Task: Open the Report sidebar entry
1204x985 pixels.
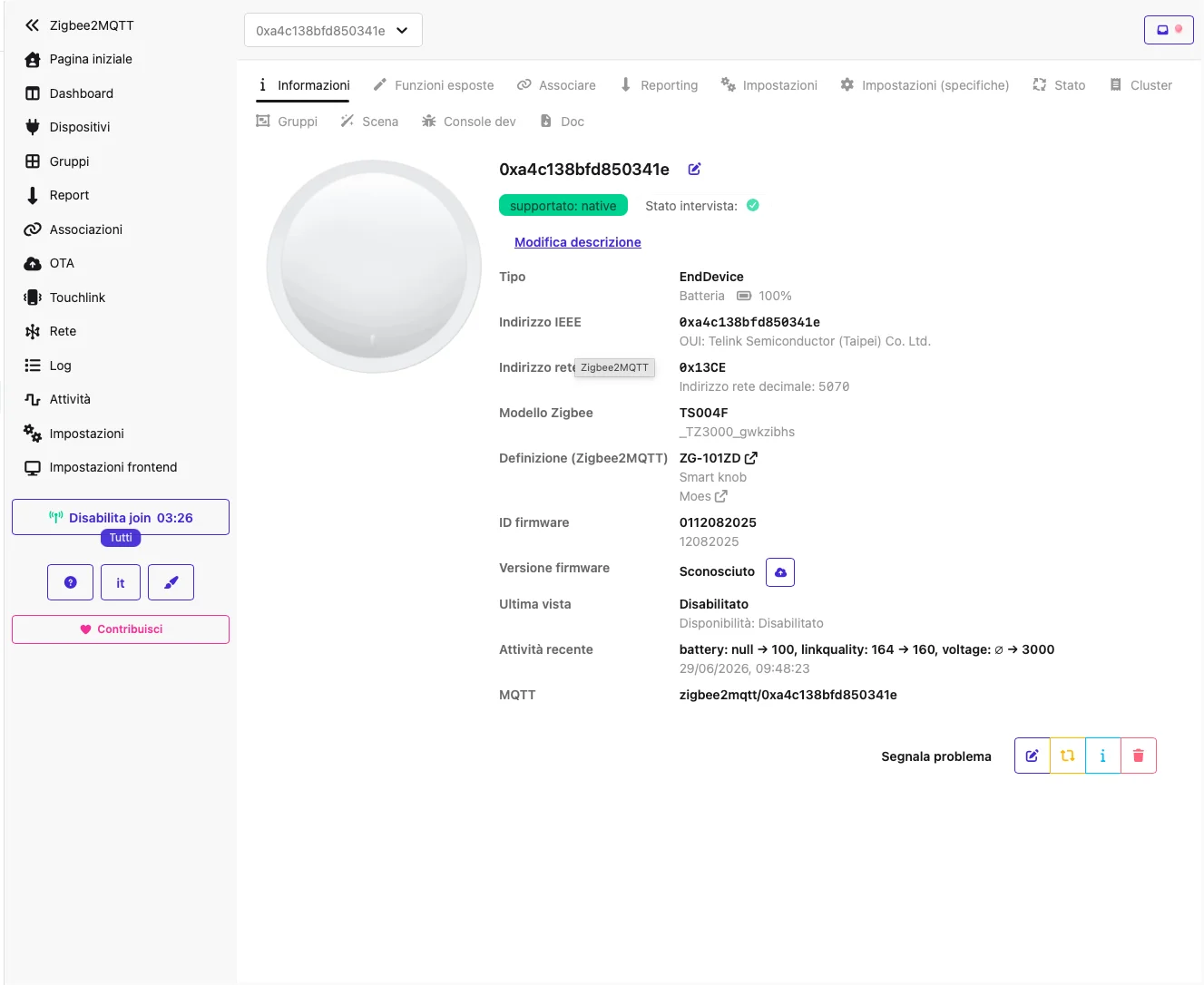Action: pos(56,195)
